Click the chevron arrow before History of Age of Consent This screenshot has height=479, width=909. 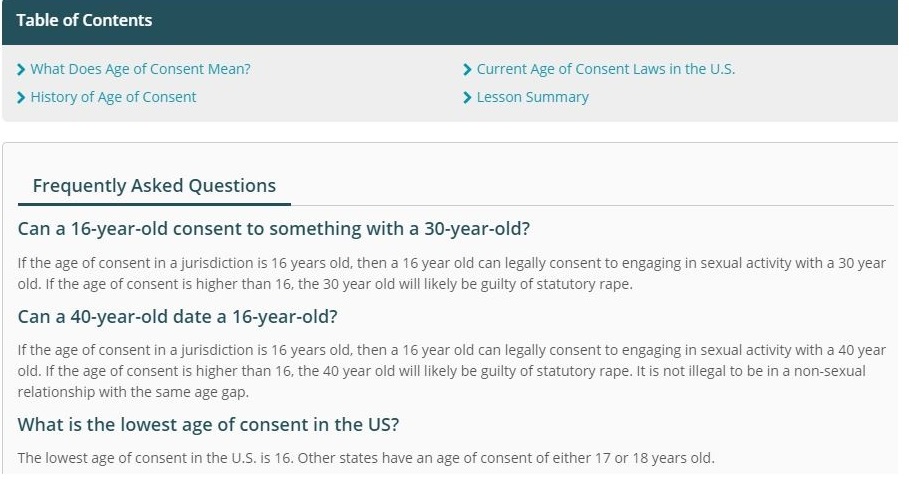[x=21, y=97]
